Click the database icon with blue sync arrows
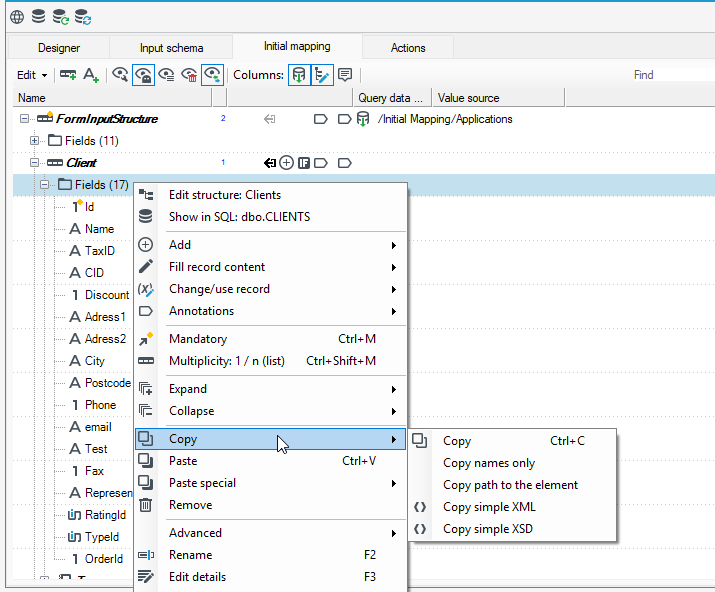 (83, 17)
